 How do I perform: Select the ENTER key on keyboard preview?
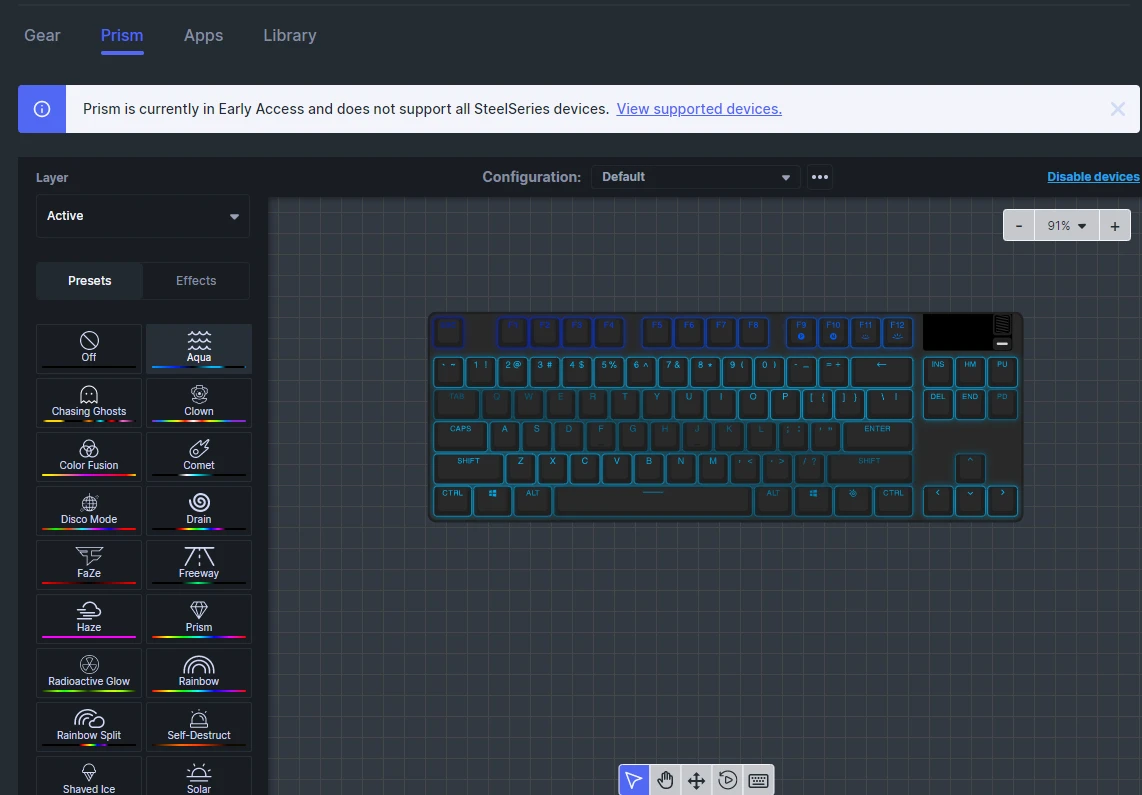(x=878, y=436)
